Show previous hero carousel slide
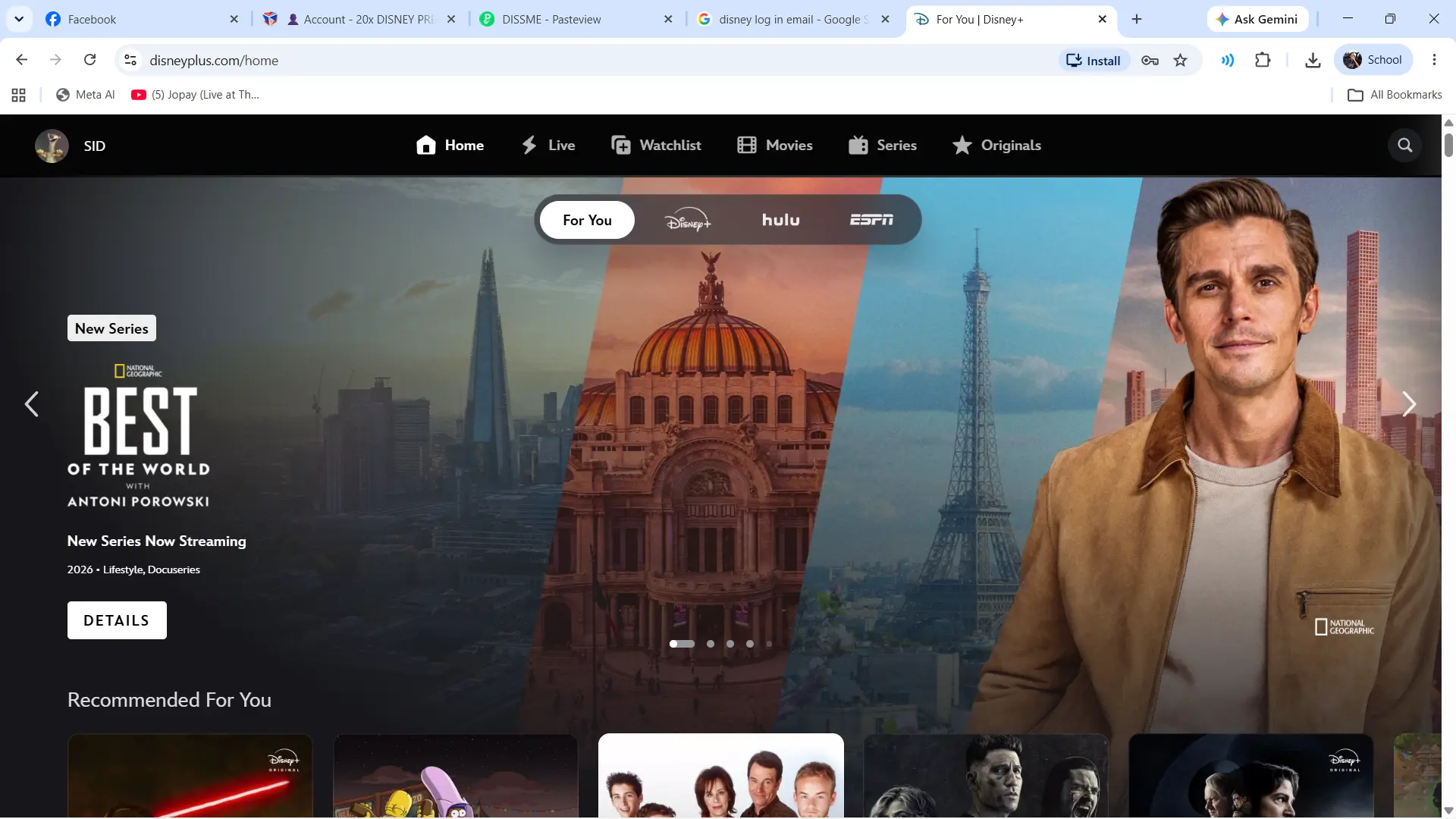 click(31, 404)
